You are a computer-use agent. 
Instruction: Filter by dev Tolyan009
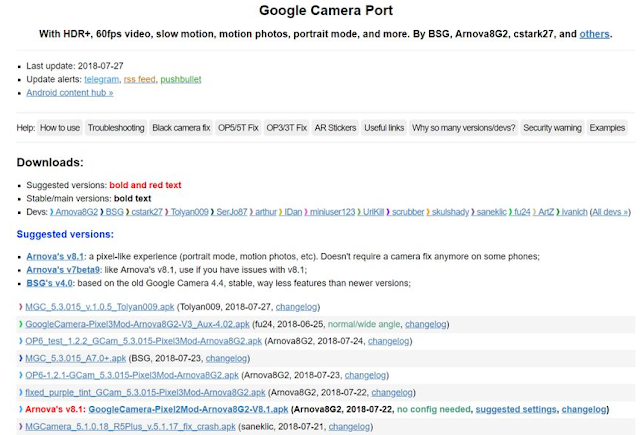coord(189,212)
